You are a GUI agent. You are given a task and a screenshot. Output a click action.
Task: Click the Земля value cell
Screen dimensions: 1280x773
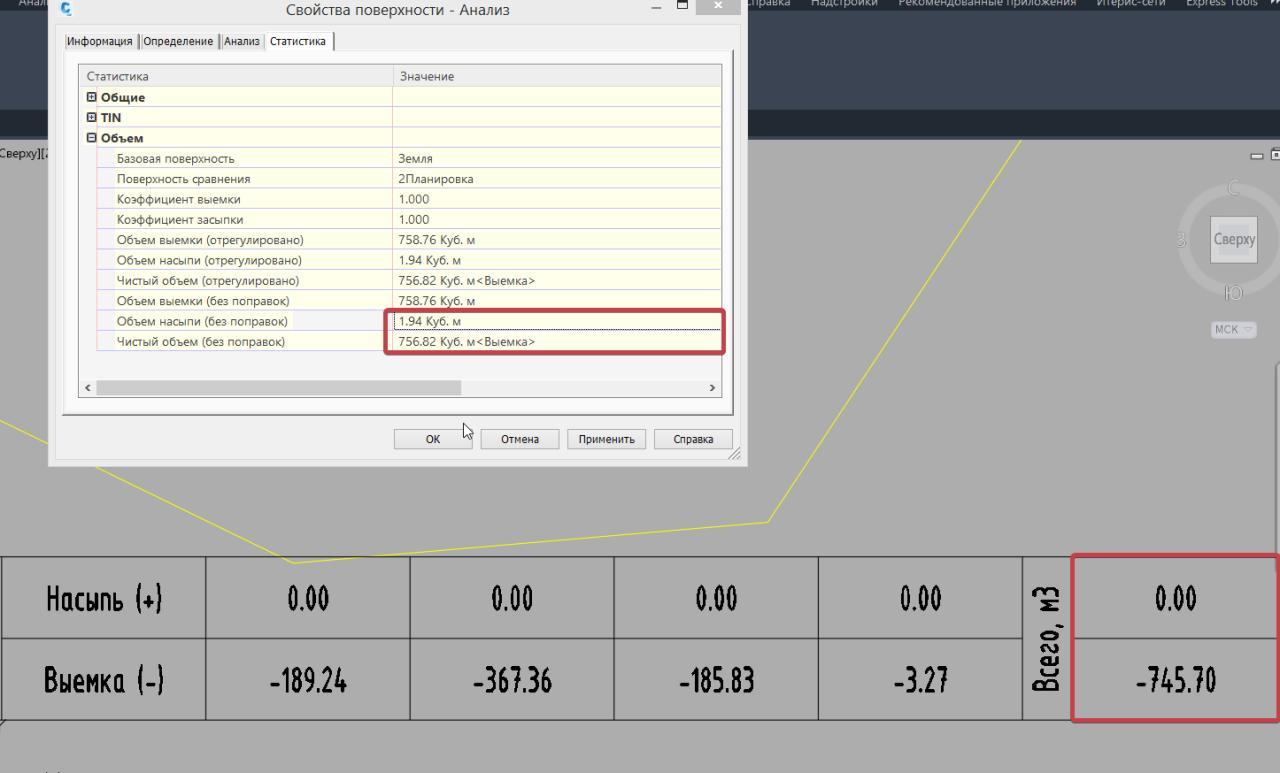(x=557, y=158)
